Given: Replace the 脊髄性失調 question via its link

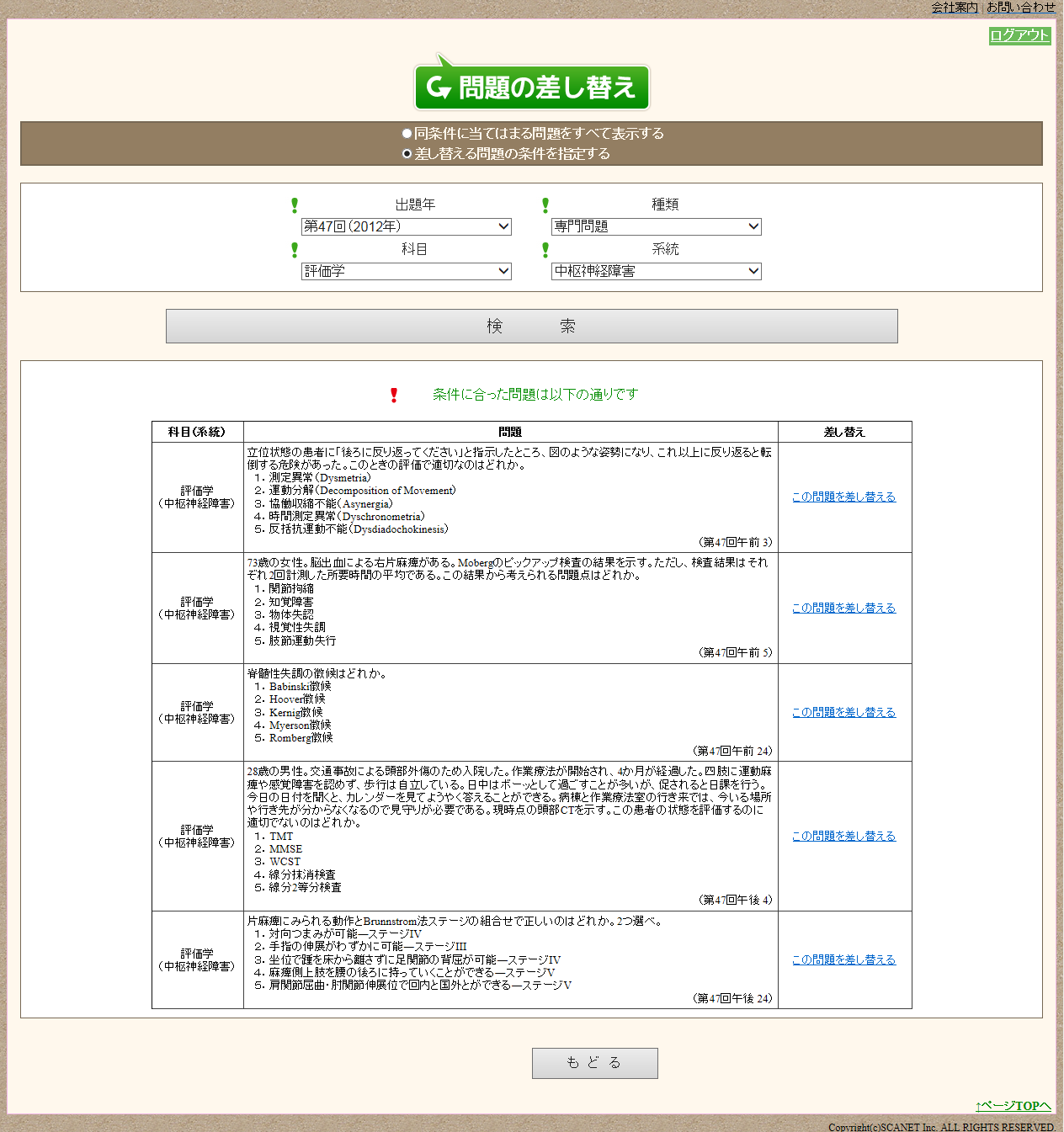Looking at the screenshot, I should pos(843,713).
